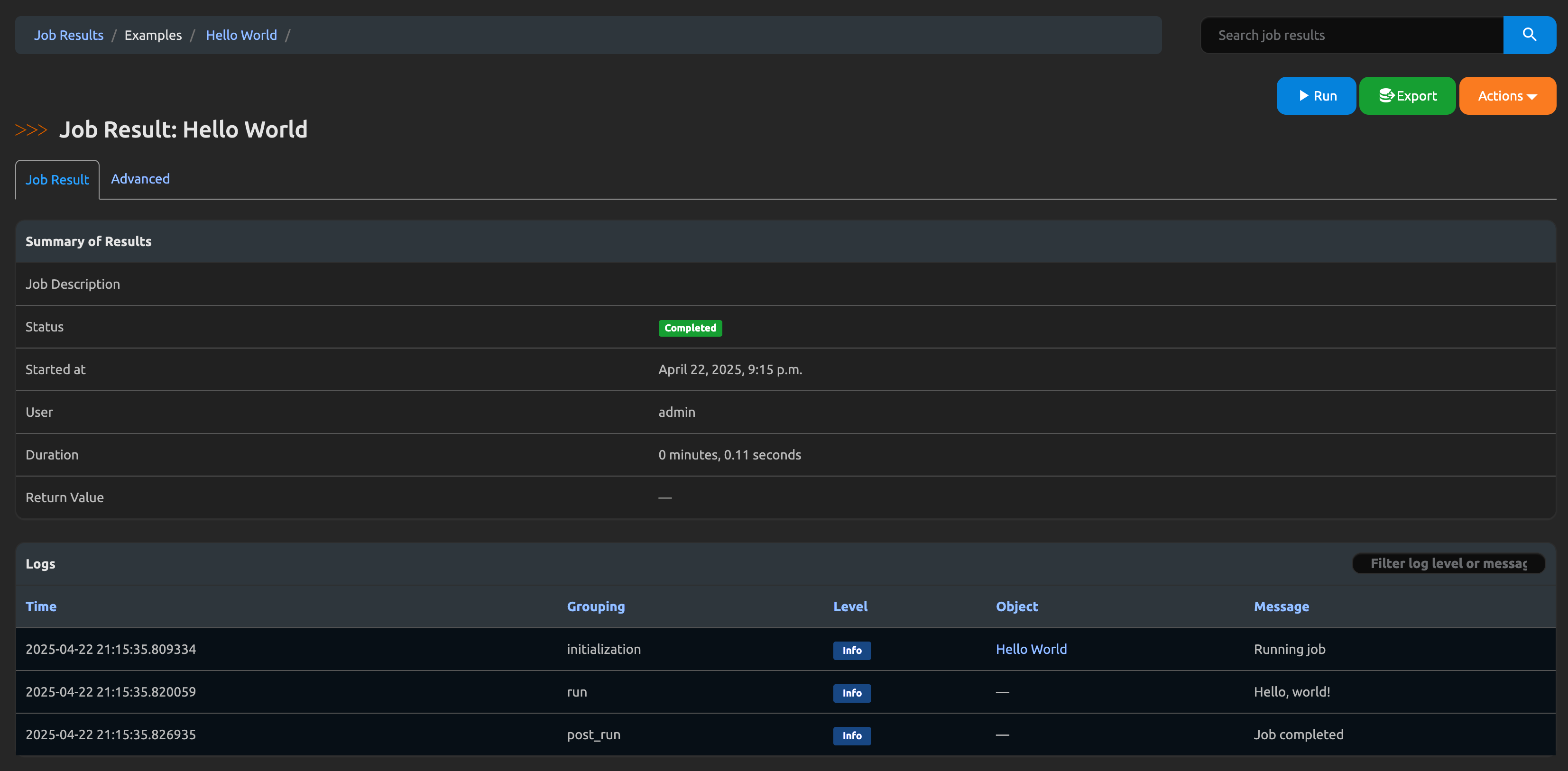Click the Run button play icon
Image resolution: width=1568 pixels, height=771 pixels.
click(x=1303, y=95)
